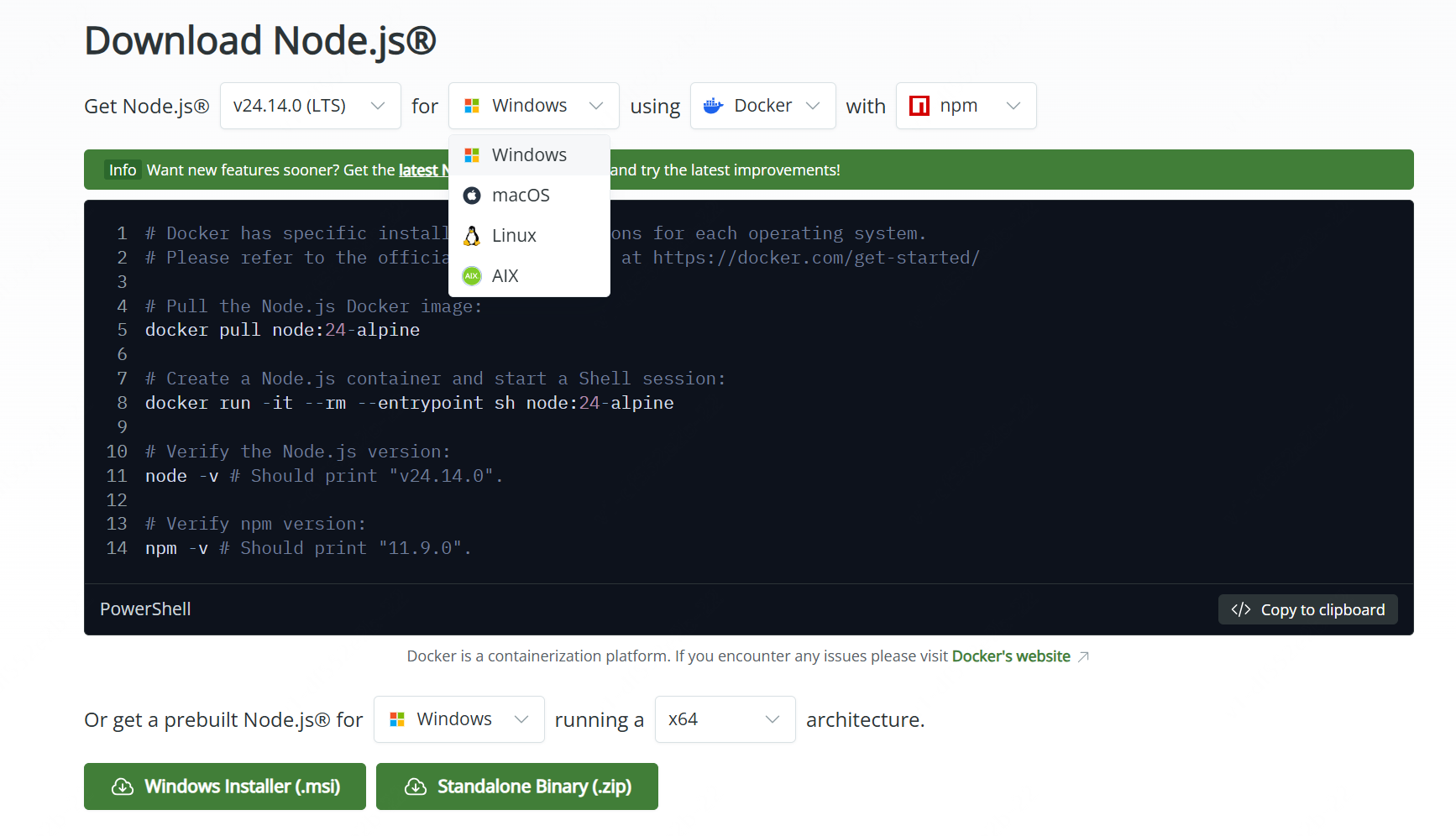The image size is (1456, 836).
Task: Click the external link arrow beside Docker's website
Action: point(1083,656)
